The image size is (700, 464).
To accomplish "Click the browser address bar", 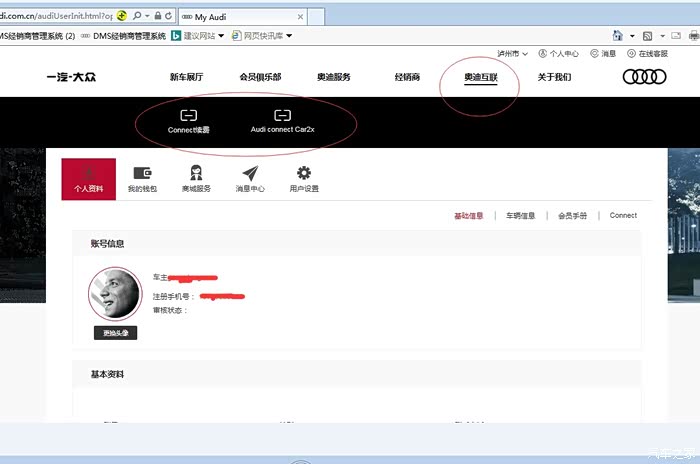I will pos(56,16).
